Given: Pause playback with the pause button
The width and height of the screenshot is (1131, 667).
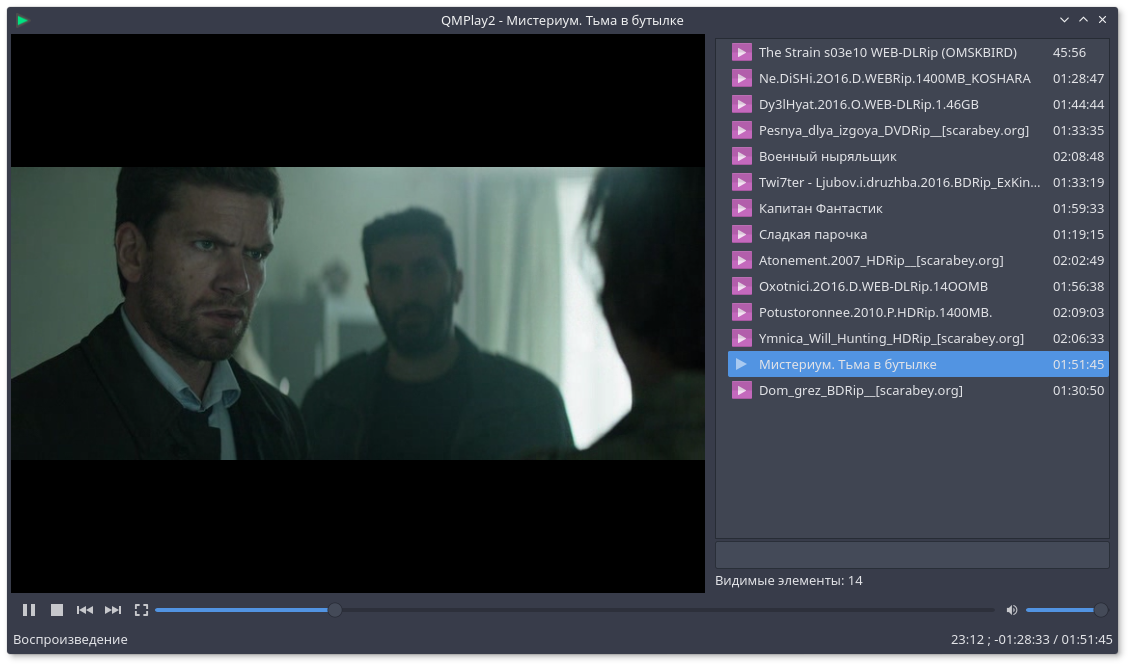Looking at the screenshot, I should pos(29,610).
